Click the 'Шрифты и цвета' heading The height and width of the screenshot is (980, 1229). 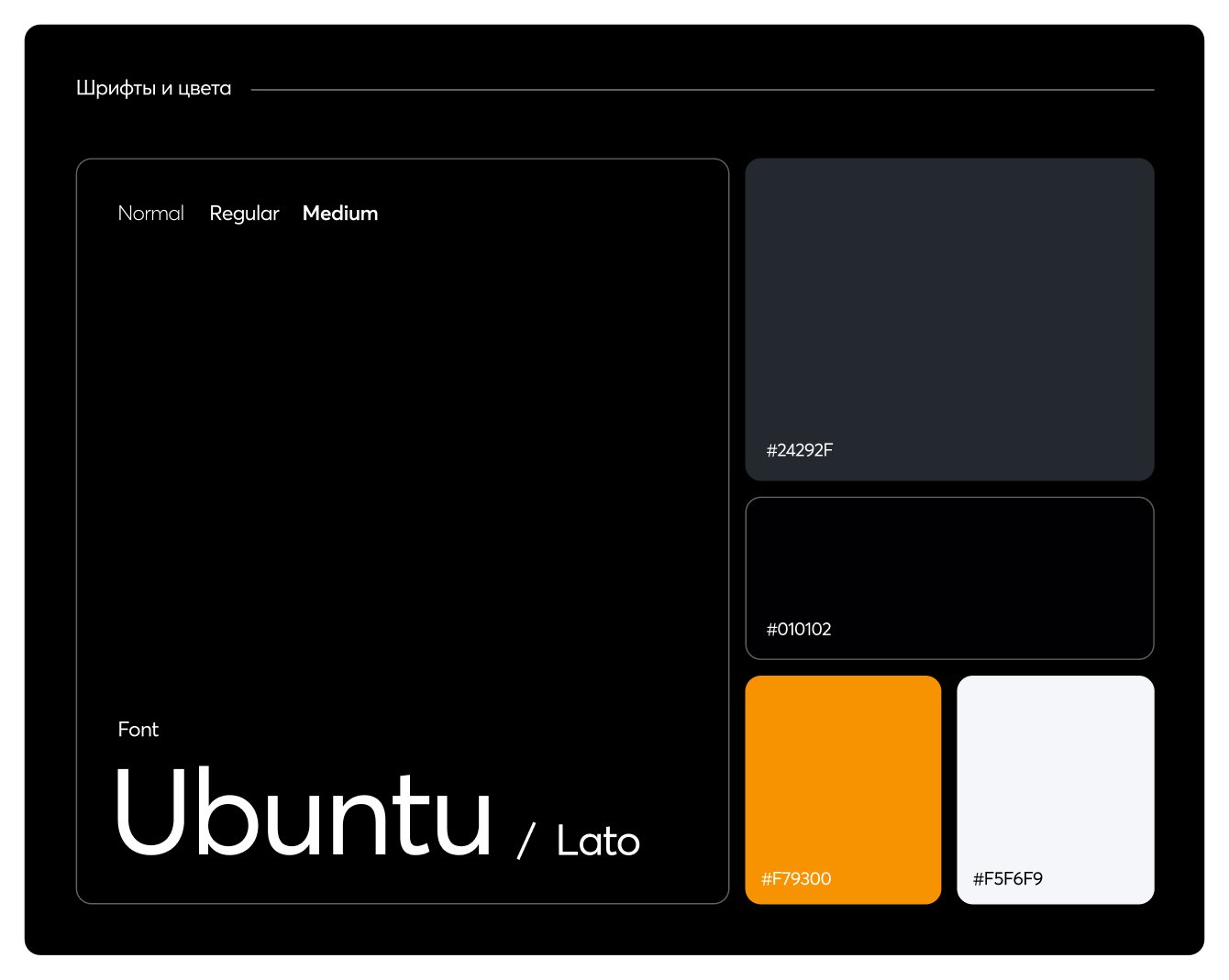point(154,89)
